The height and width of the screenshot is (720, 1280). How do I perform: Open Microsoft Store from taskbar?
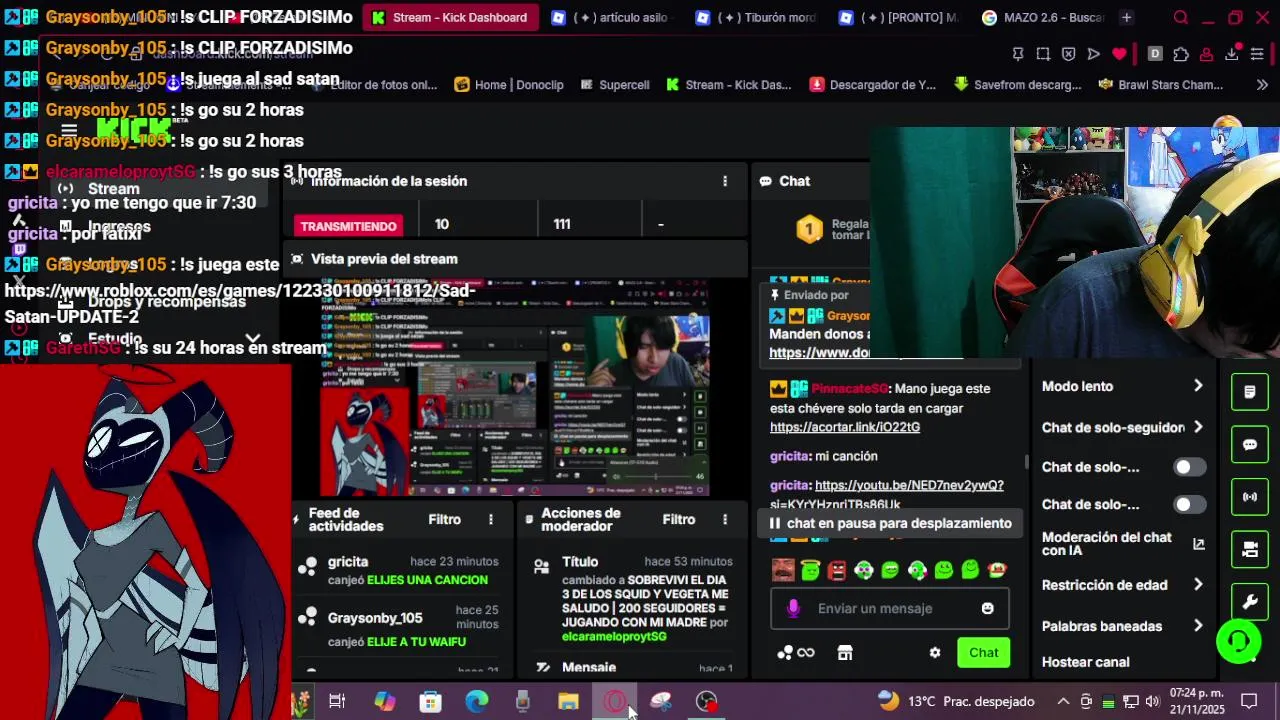(x=430, y=701)
